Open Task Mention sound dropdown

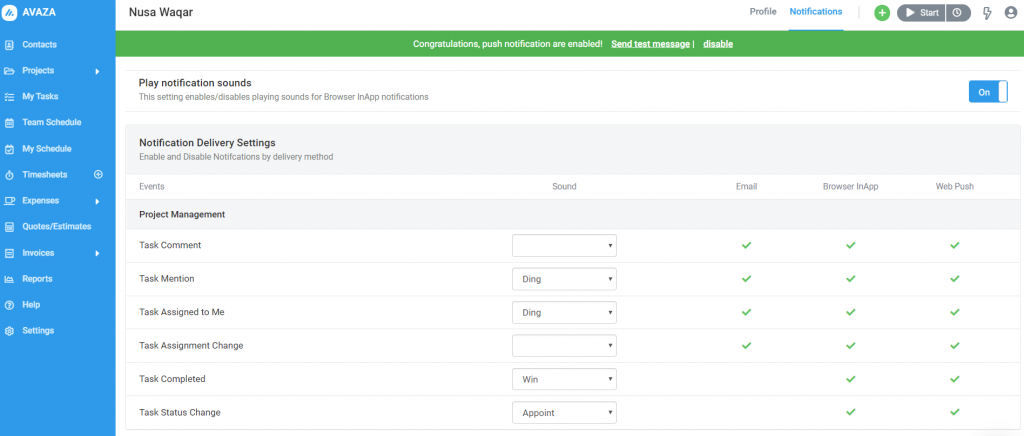[564, 279]
